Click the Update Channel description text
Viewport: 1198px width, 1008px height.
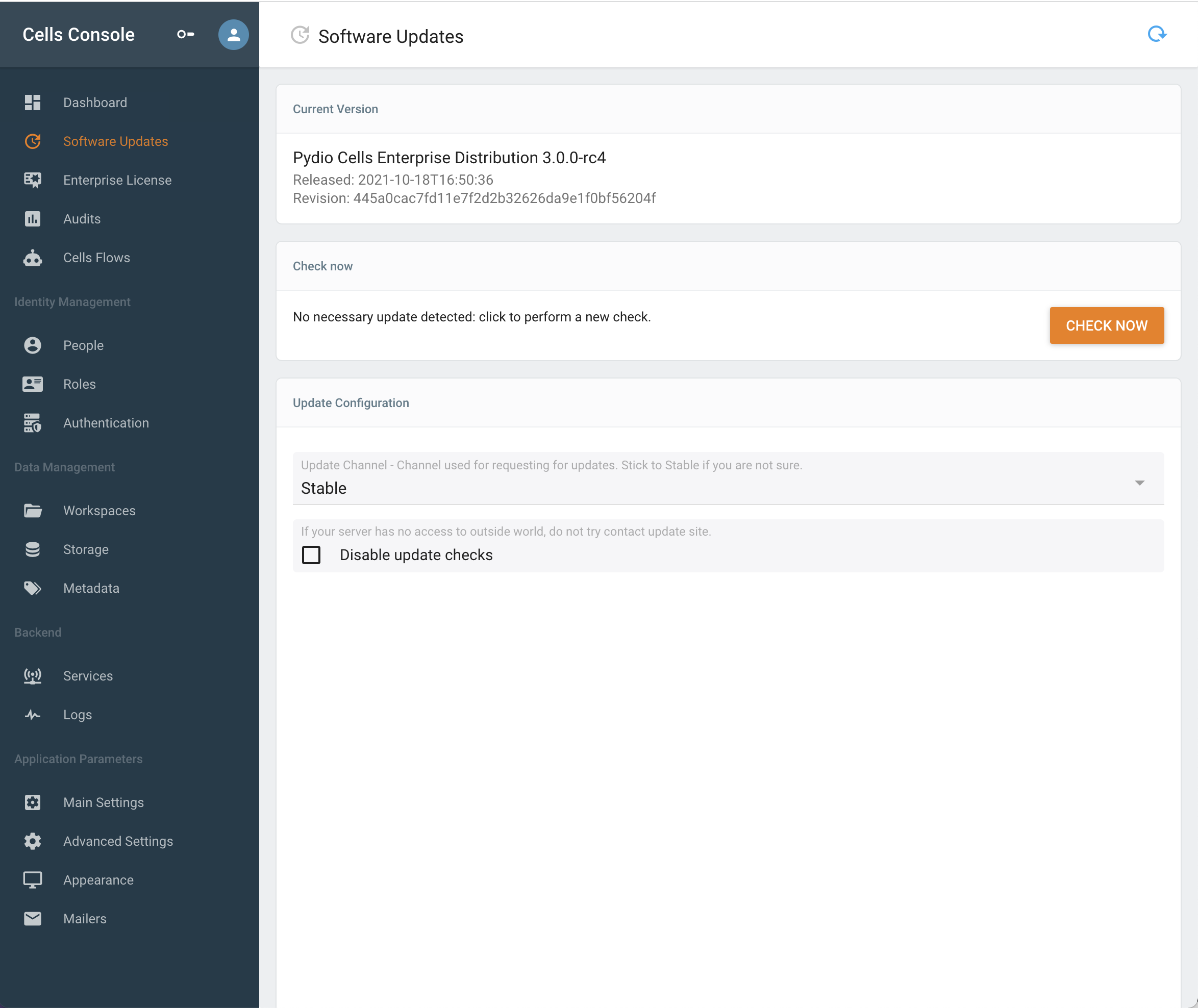(x=552, y=465)
